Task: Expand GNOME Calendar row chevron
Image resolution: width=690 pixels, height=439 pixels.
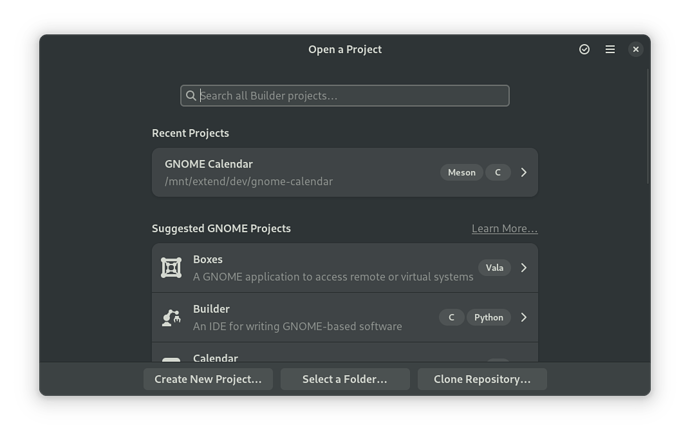Action: point(524,172)
